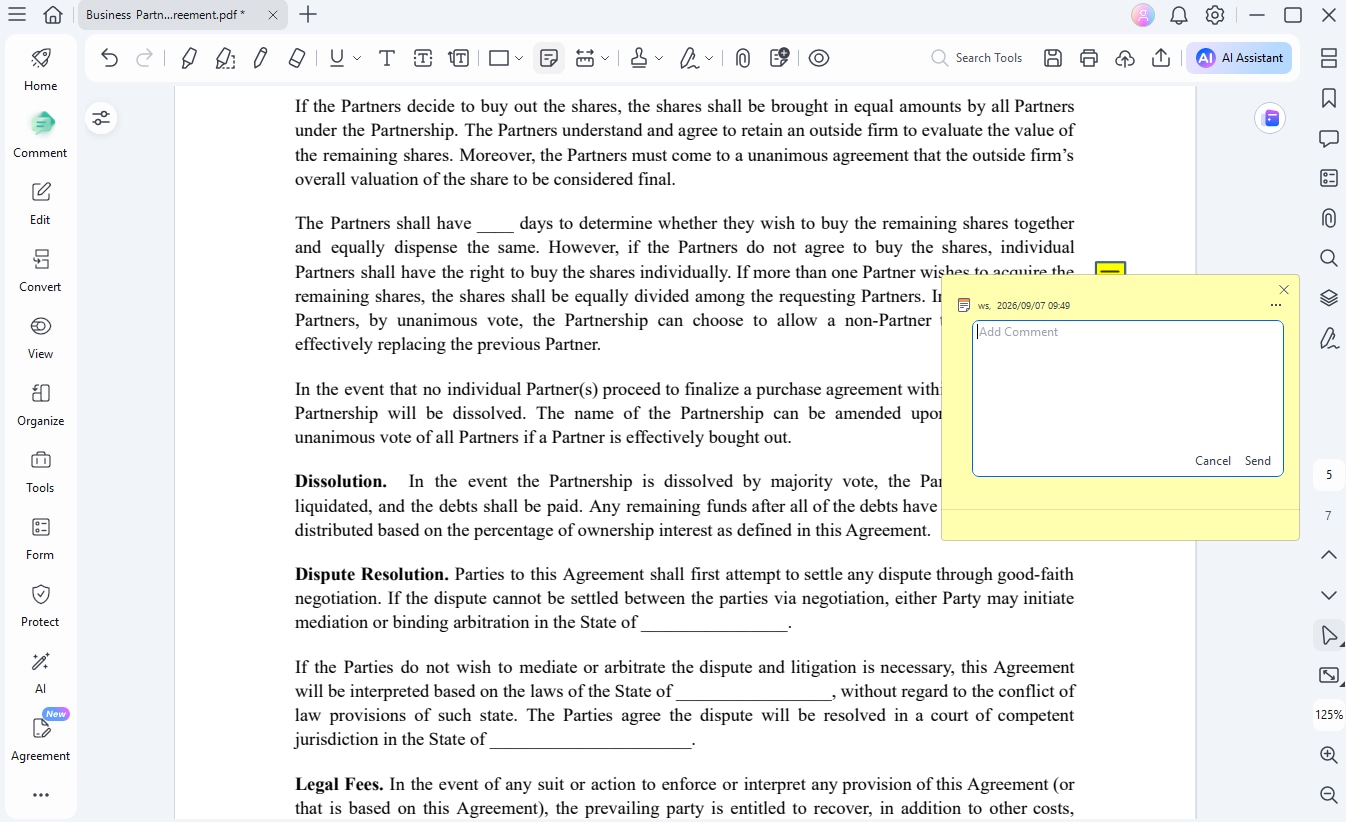Go to next page down chevron
Screen dimensions: 1346x822
pyautogui.click(x=1329, y=595)
